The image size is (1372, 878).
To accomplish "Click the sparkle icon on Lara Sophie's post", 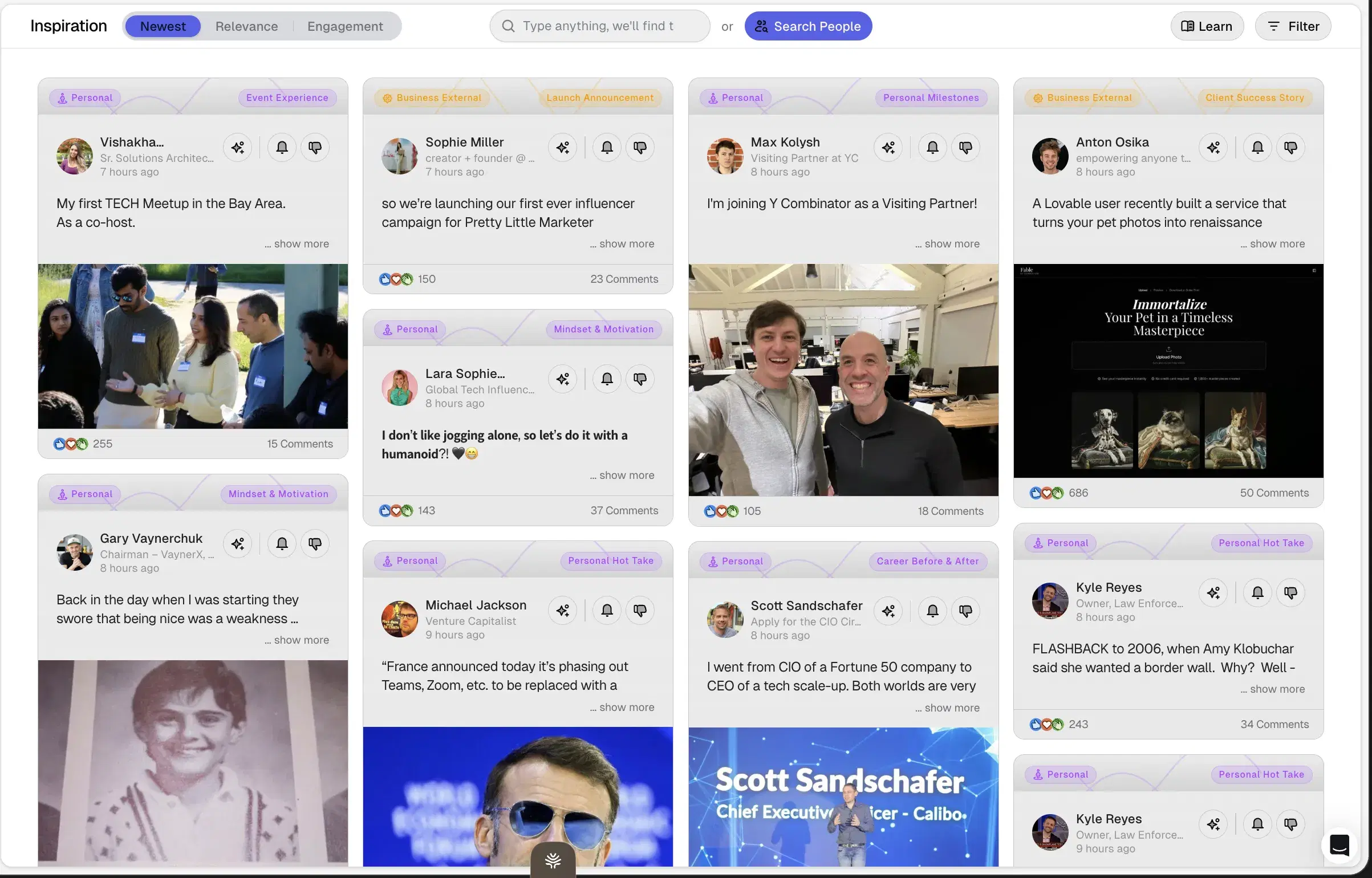I will pos(563,379).
